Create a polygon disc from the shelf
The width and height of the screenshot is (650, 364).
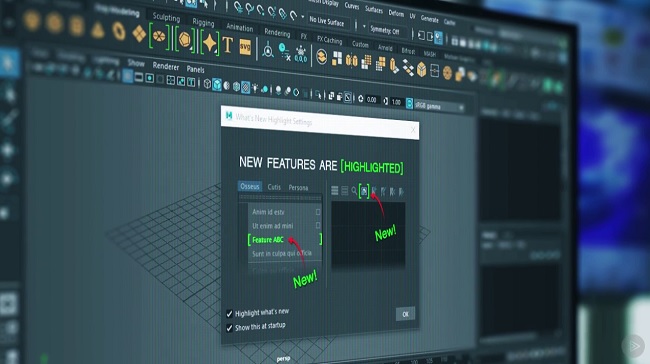(x=159, y=36)
